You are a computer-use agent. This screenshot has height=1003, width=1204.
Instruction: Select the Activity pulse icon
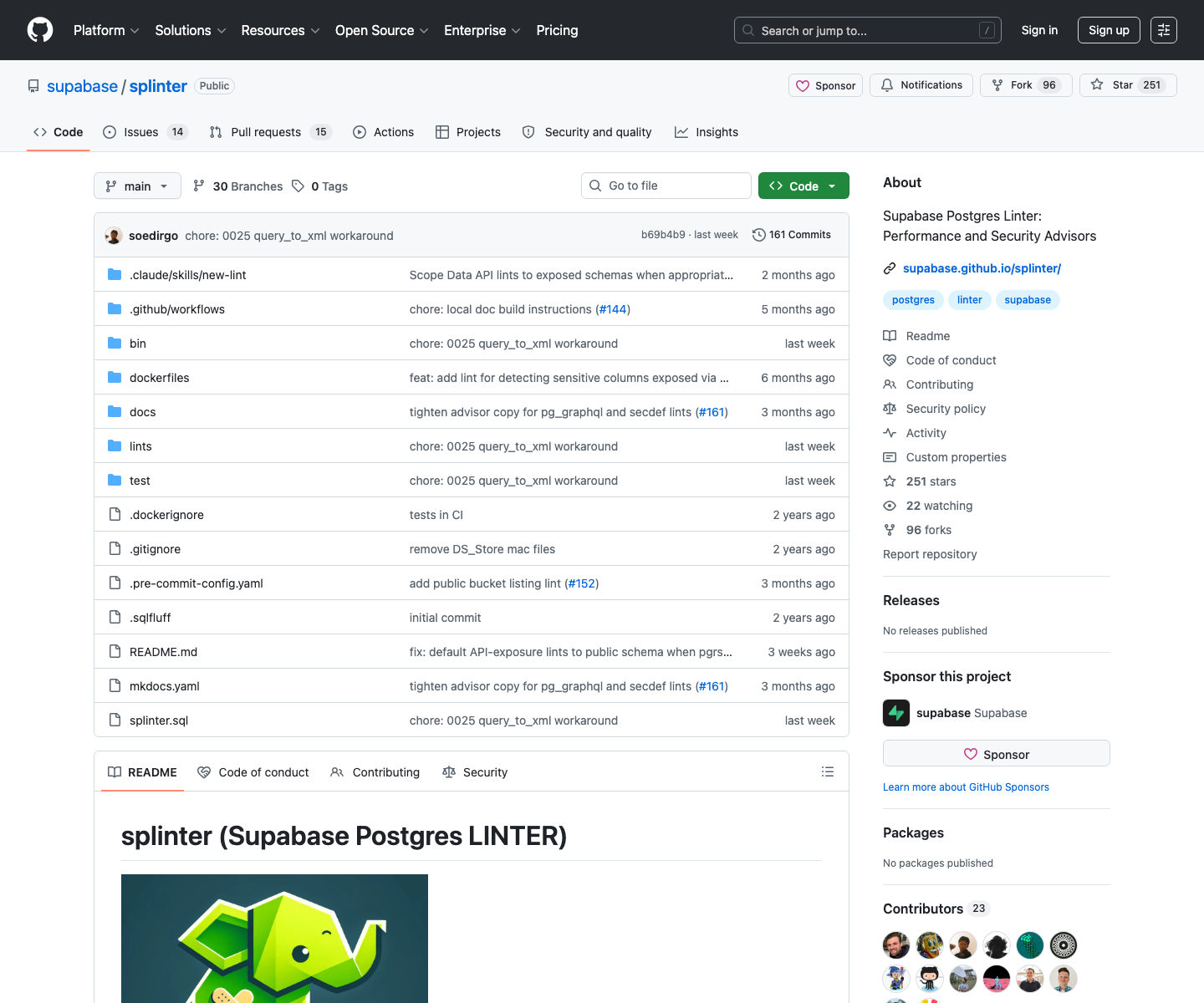[x=890, y=433]
